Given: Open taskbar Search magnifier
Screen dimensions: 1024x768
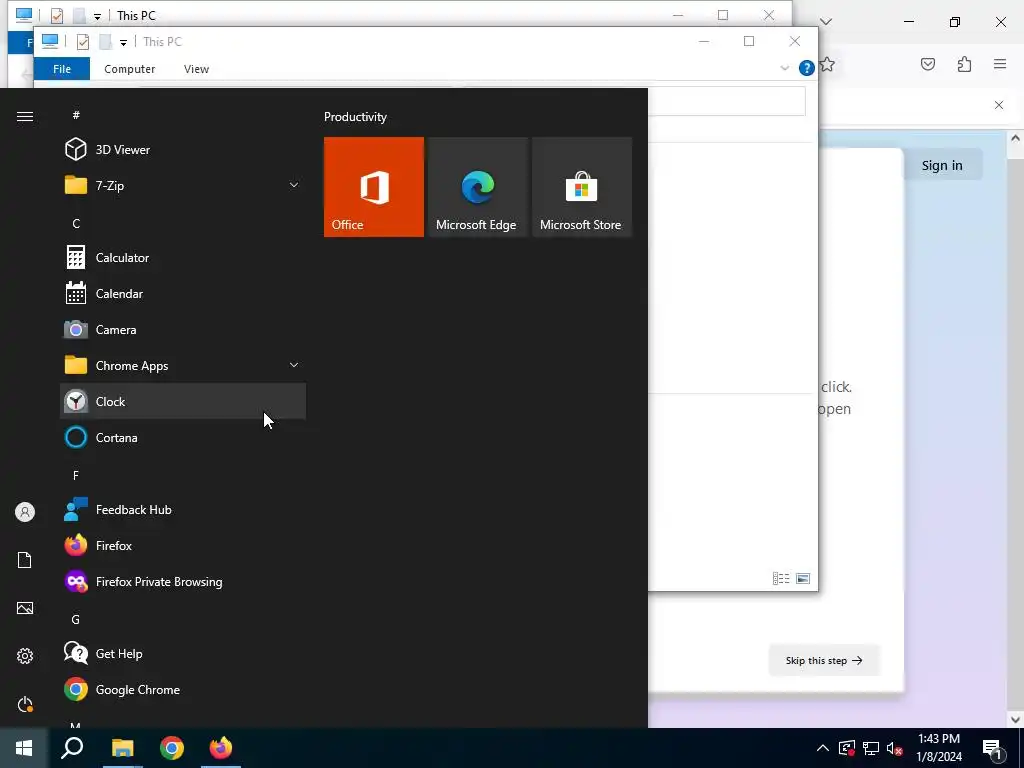Looking at the screenshot, I should pyautogui.click(x=72, y=748).
